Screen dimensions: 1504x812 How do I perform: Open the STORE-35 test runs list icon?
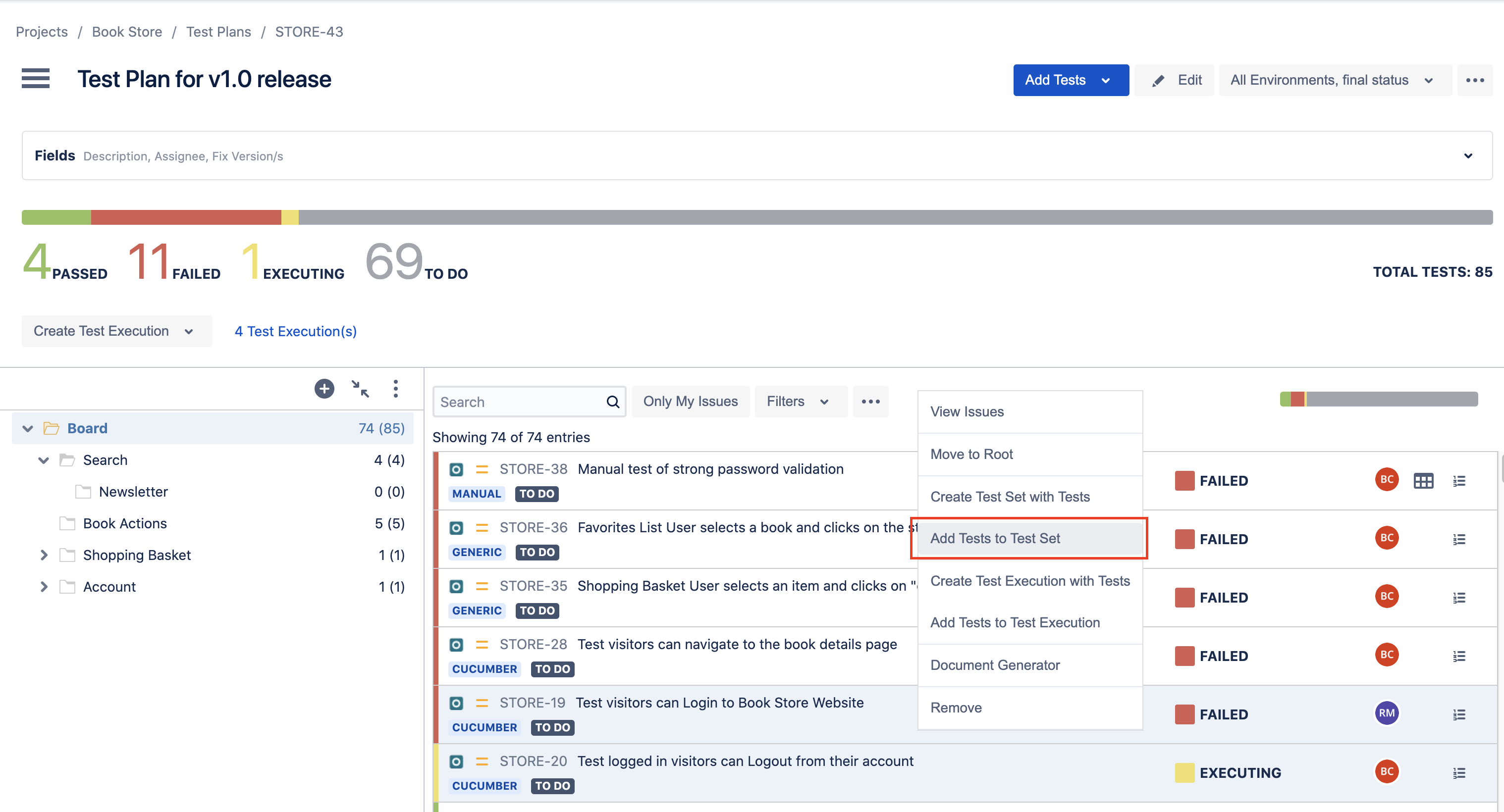coord(1459,597)
